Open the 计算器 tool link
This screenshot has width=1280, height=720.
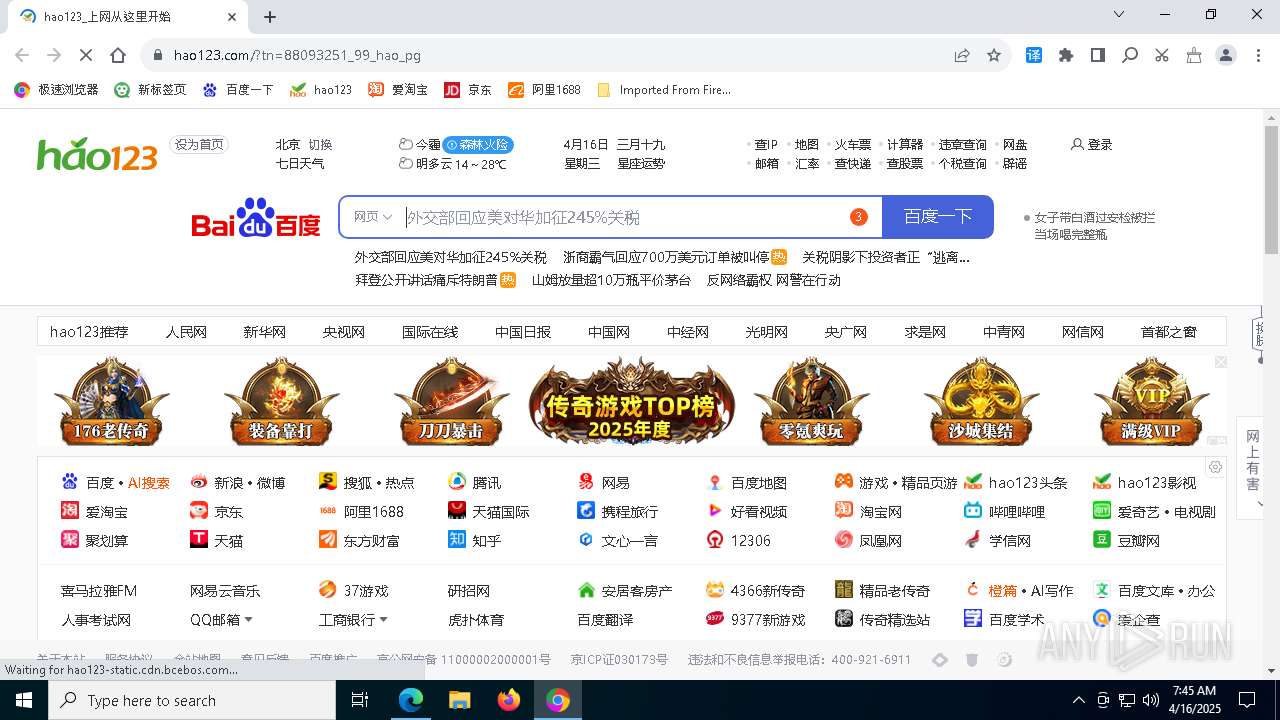click(x=905, y=144)
